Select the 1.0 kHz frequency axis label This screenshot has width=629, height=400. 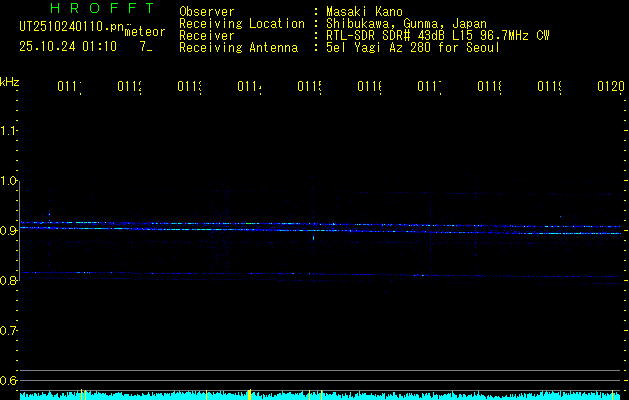click(x=9, y=181)
